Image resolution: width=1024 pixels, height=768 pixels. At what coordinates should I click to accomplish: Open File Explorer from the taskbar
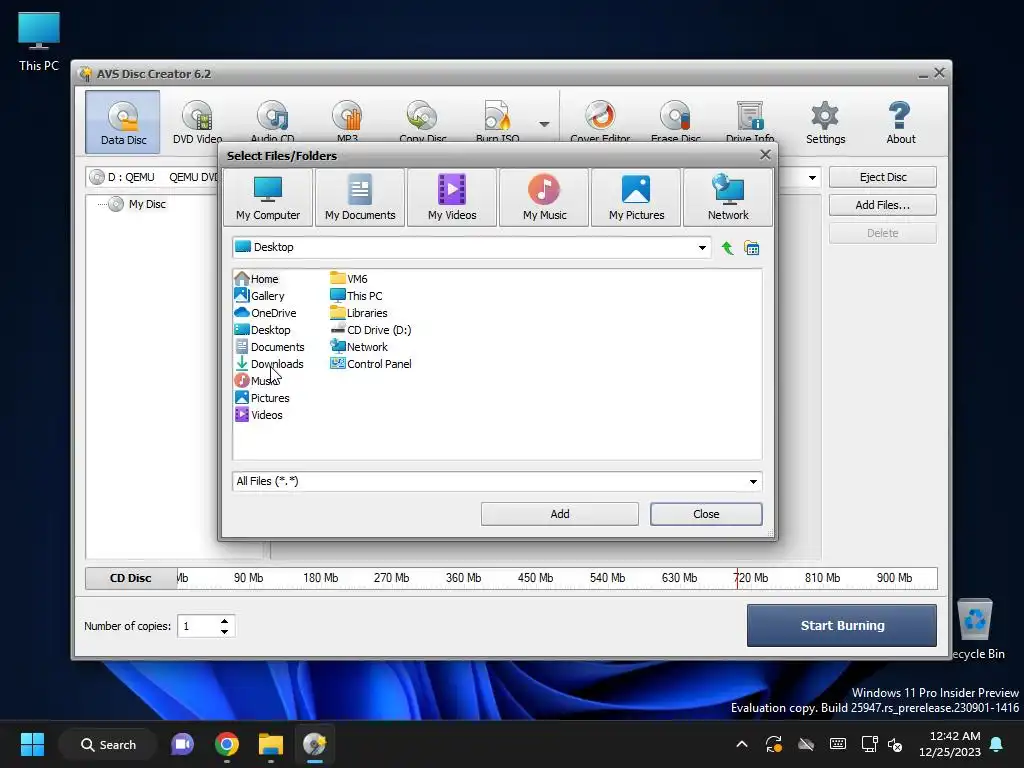270,744
